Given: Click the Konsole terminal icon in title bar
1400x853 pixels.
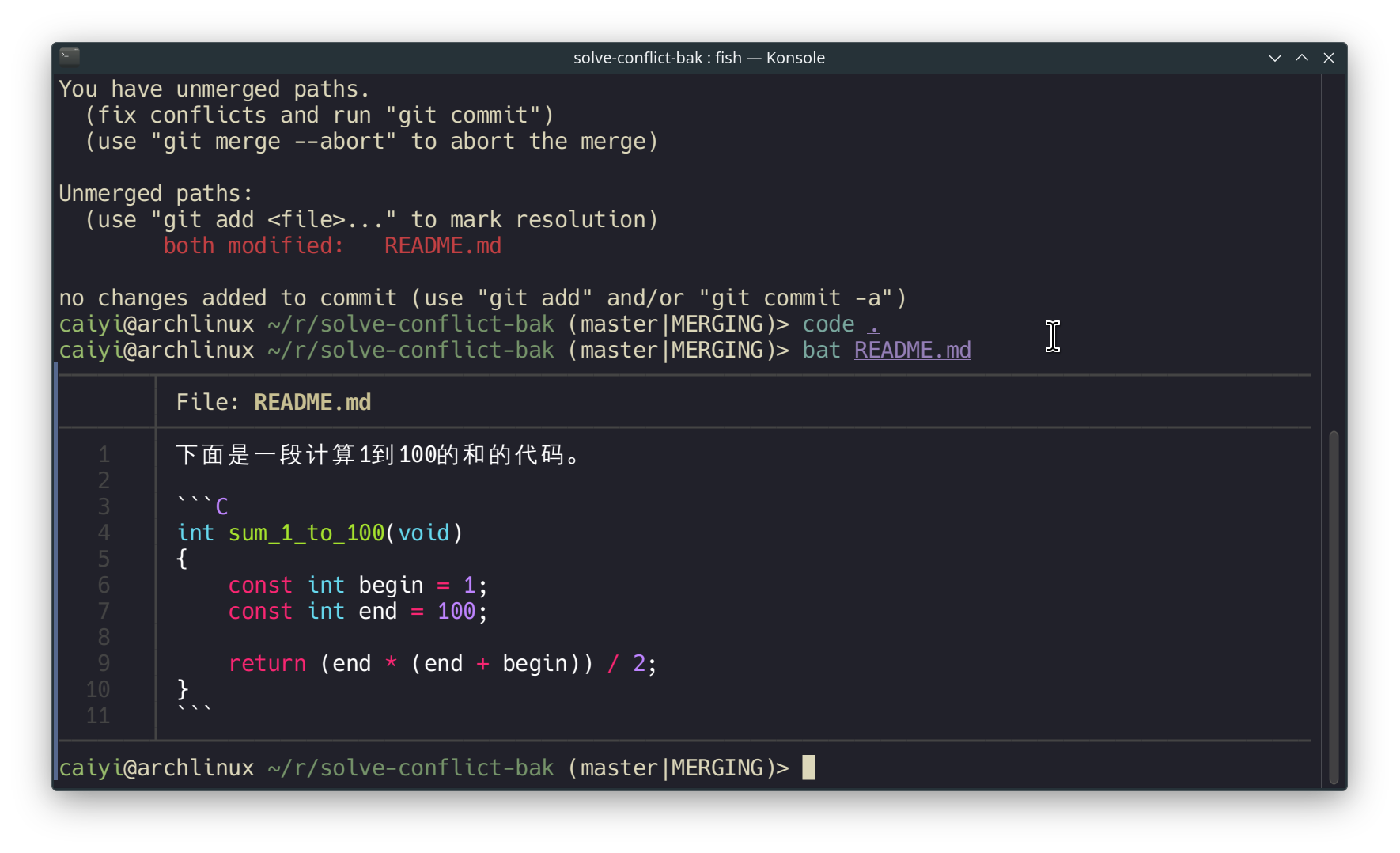Looking at the screenshot, I should point(70,56).
